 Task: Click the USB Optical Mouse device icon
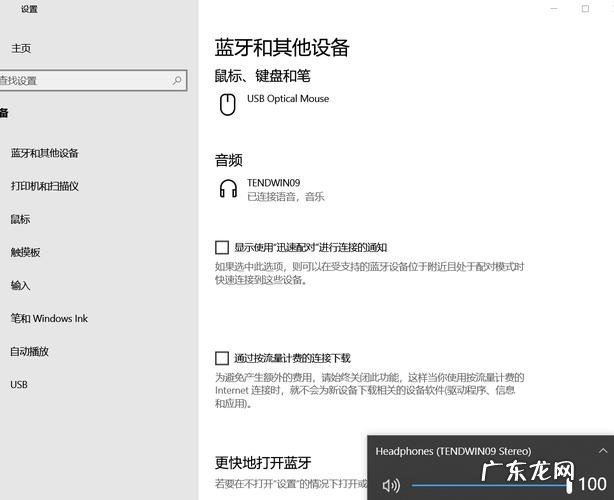[227, 102]
